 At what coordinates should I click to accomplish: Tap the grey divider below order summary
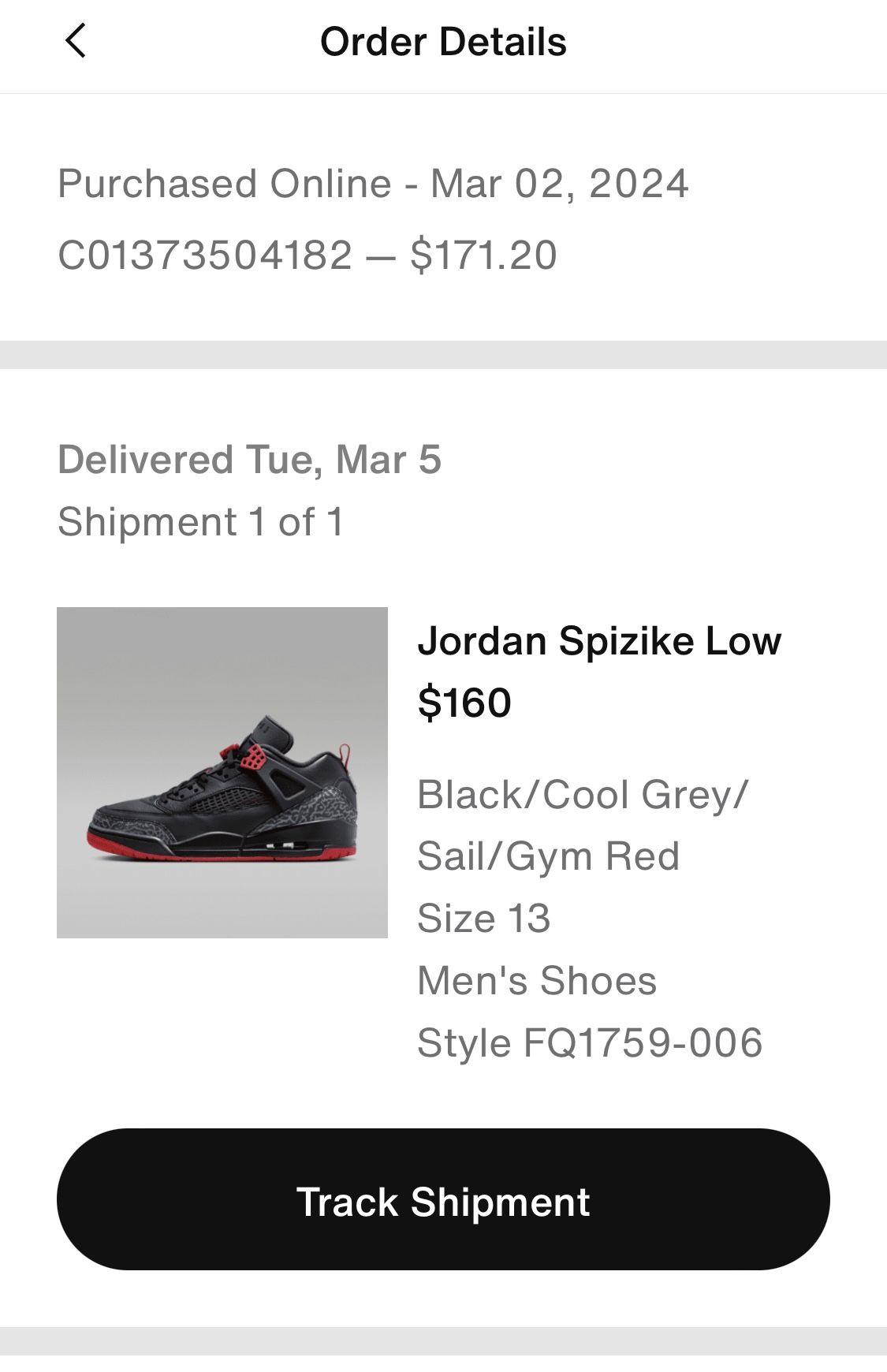click(x=443, y=355)
